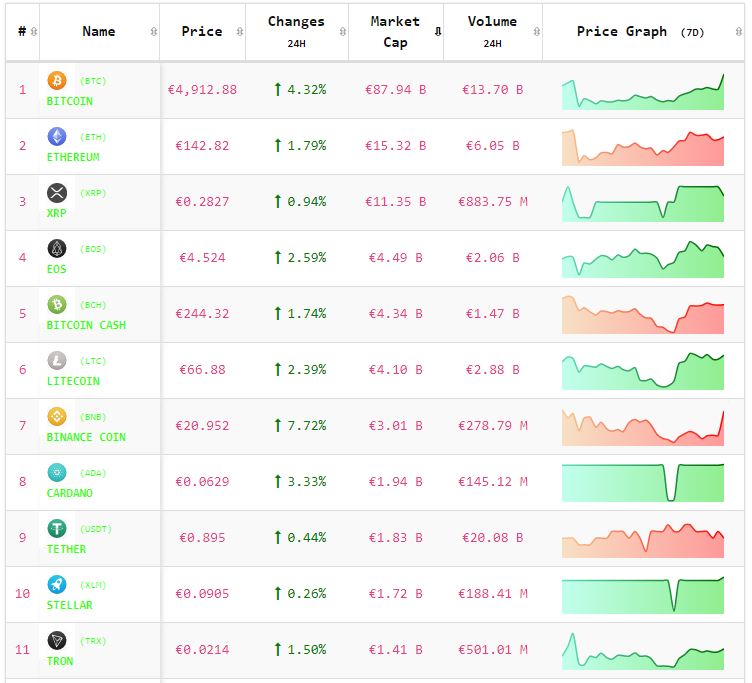This screenshot has height=683, width=752.
Task: Click the Binance Coin logo icon
Action: (57, 417)
